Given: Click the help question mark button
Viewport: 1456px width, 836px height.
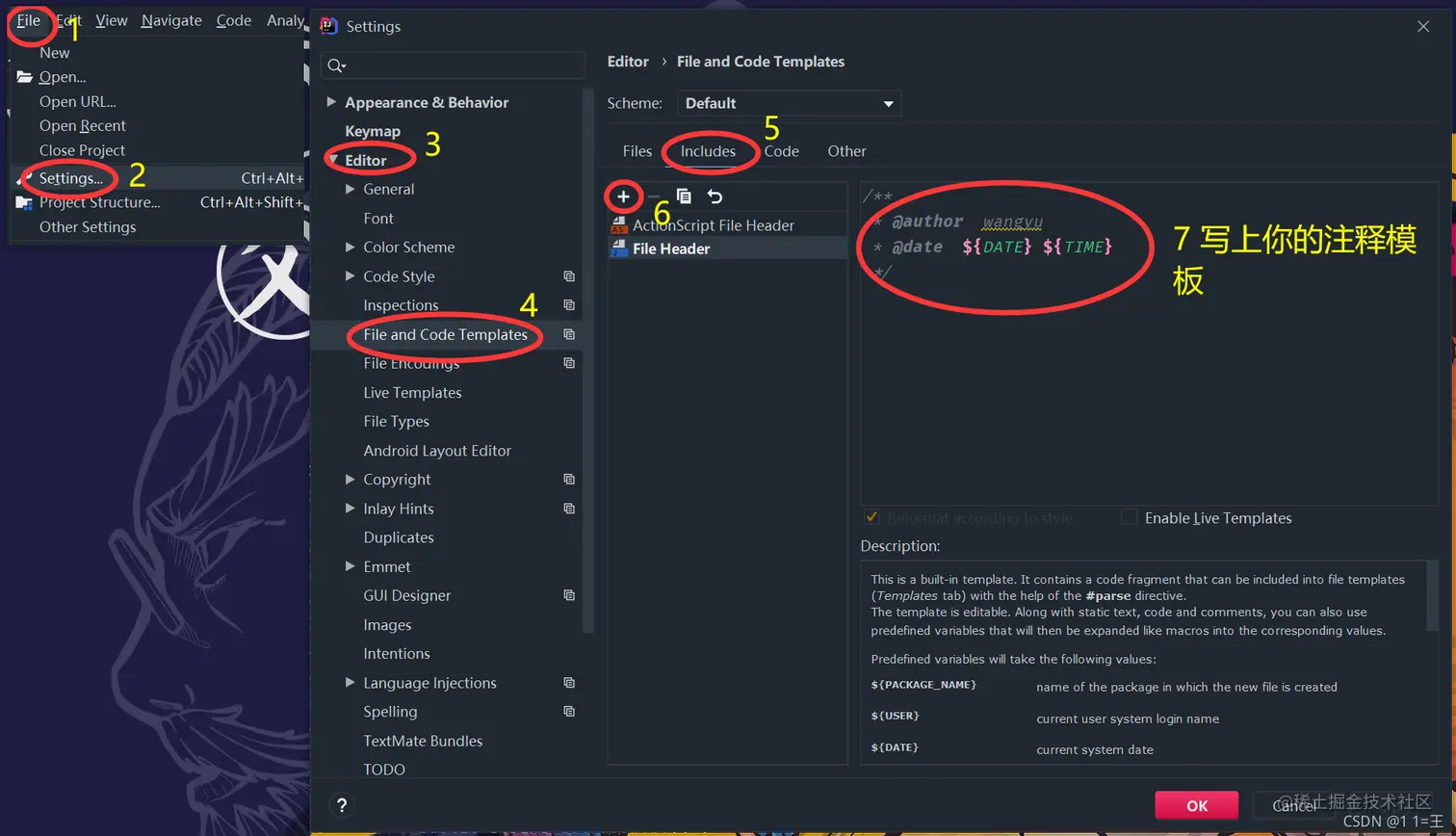Looking at the screenshot, I should tap(341, 805).
